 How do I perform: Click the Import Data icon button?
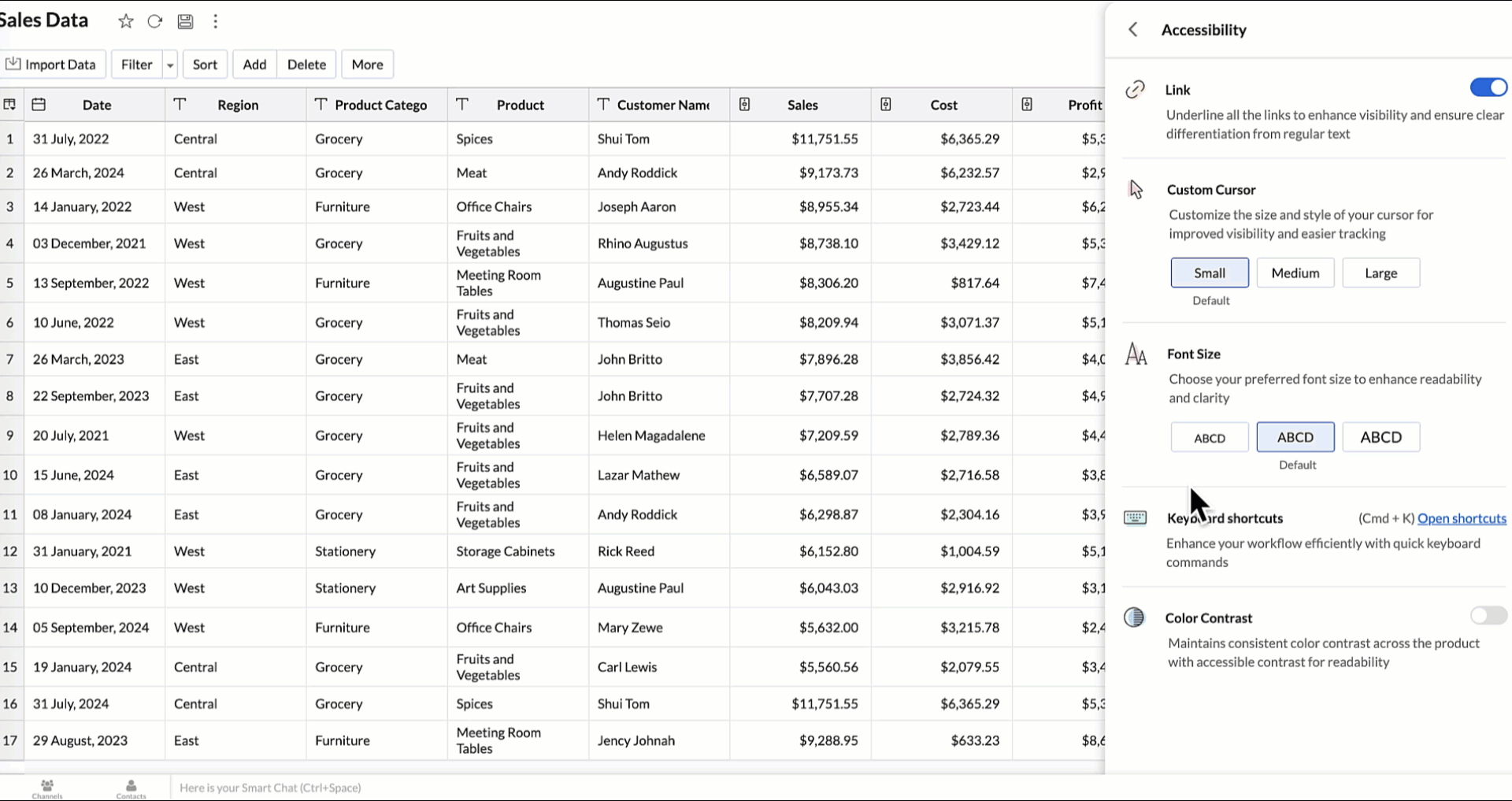(13, 63)
